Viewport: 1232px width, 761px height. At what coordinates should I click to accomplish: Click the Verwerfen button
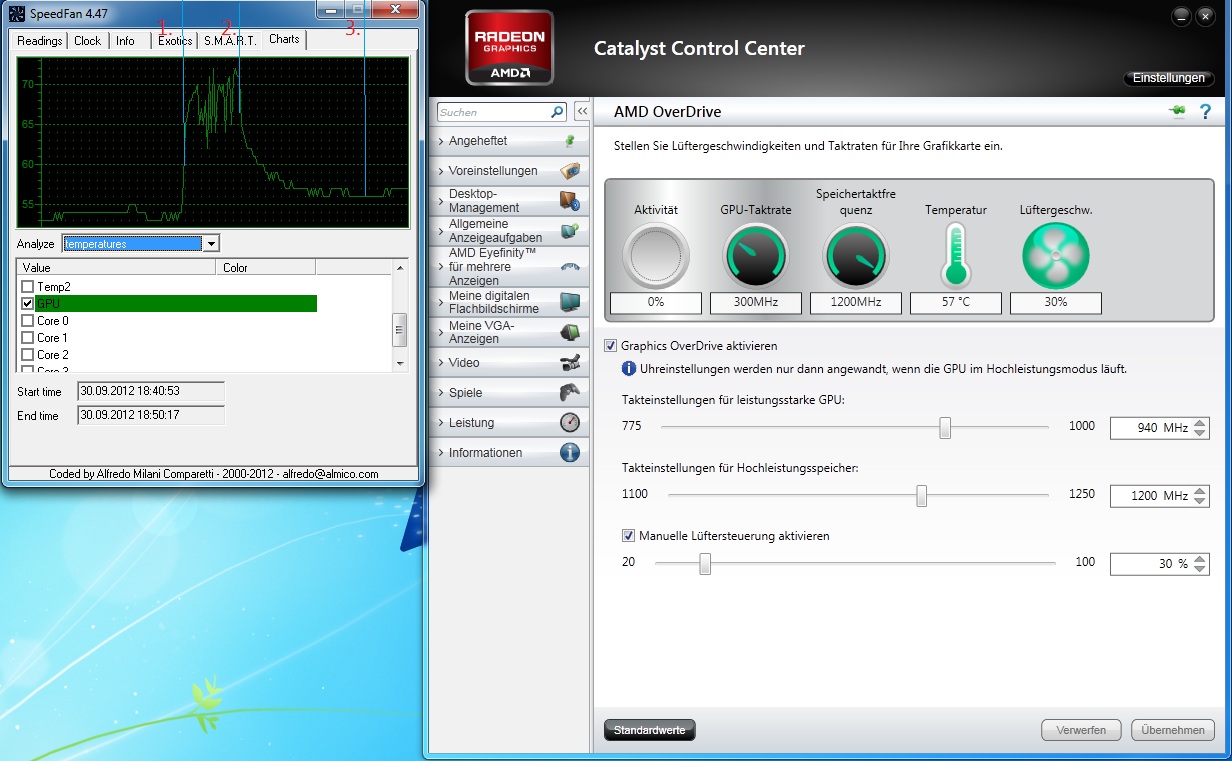pyautogui.click(x=1081, y=730)
